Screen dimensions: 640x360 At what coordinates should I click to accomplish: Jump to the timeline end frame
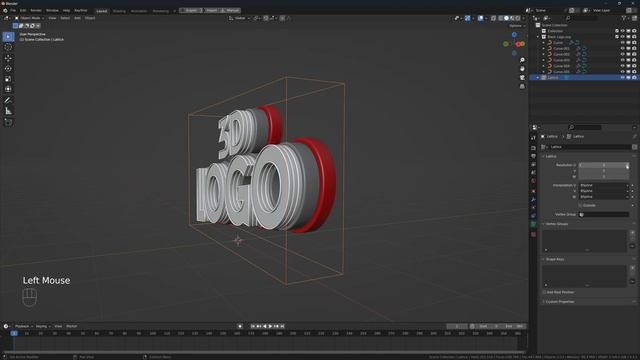pyautogui.click(x=282, y=326)
